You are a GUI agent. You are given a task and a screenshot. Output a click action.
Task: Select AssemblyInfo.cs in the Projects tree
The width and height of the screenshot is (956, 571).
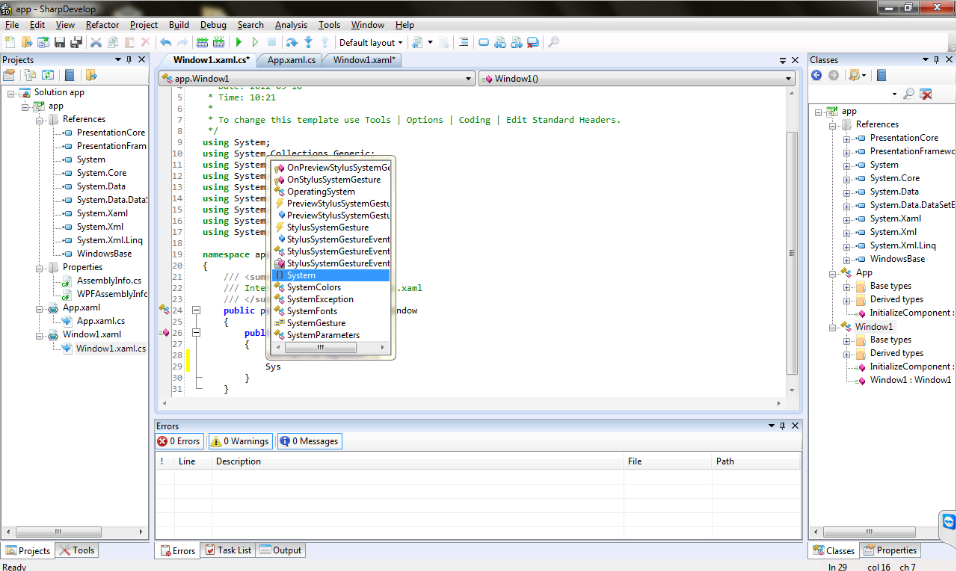(x=108, y=281)
